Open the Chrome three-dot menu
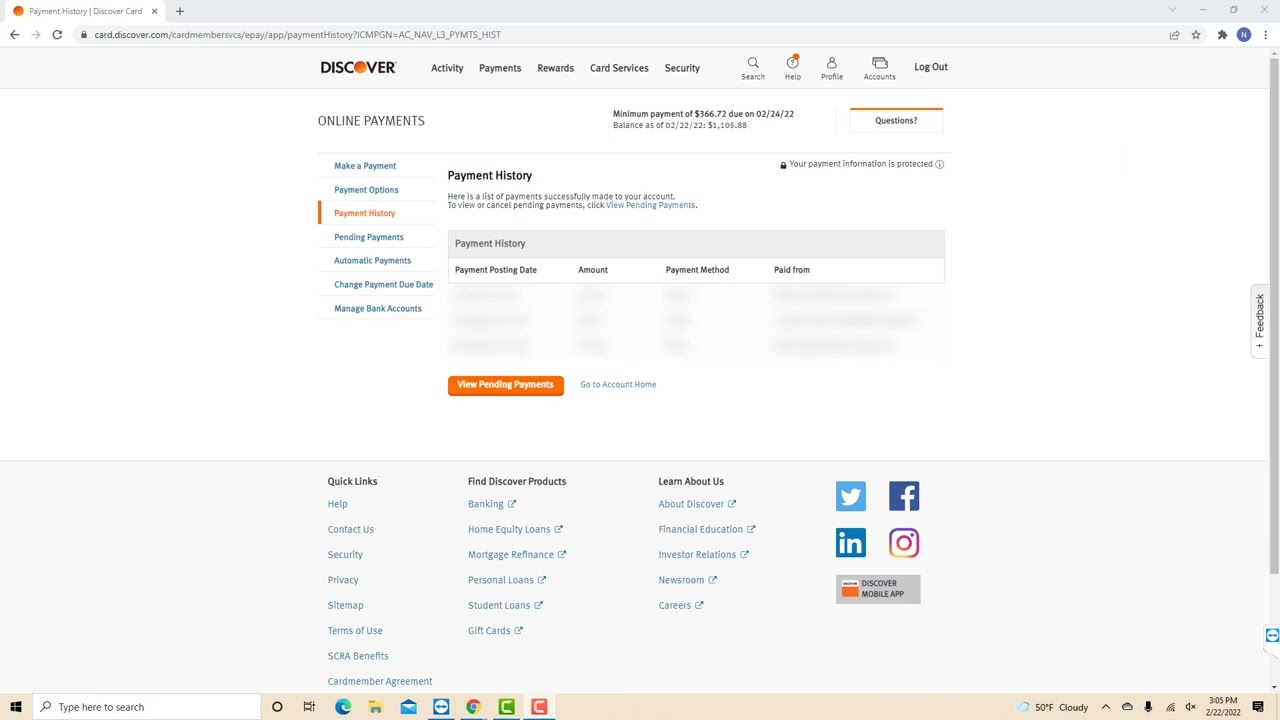1280x720 pixels. [1265, 35]
